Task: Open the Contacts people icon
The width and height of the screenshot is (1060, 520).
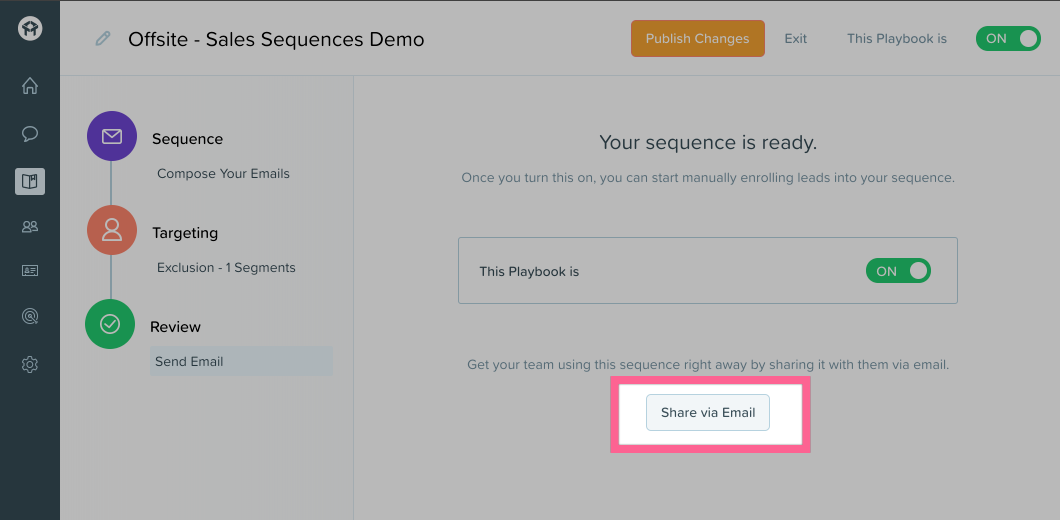Action: [x=30, y=227]
